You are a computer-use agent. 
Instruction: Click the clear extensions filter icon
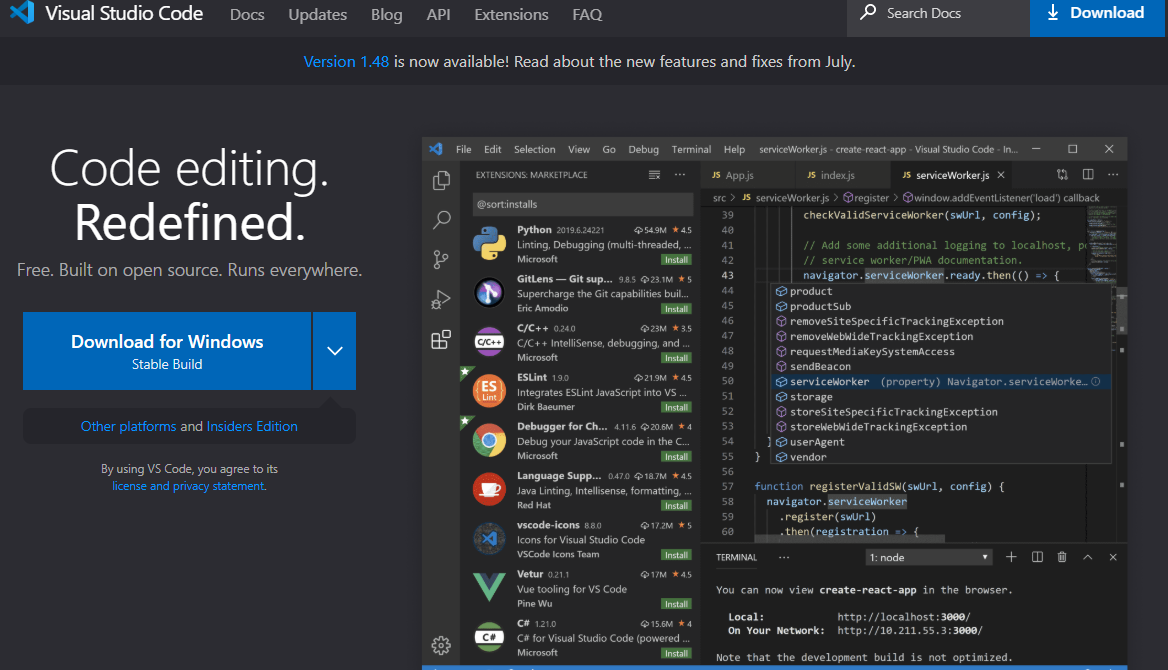(x=654, y=175)
